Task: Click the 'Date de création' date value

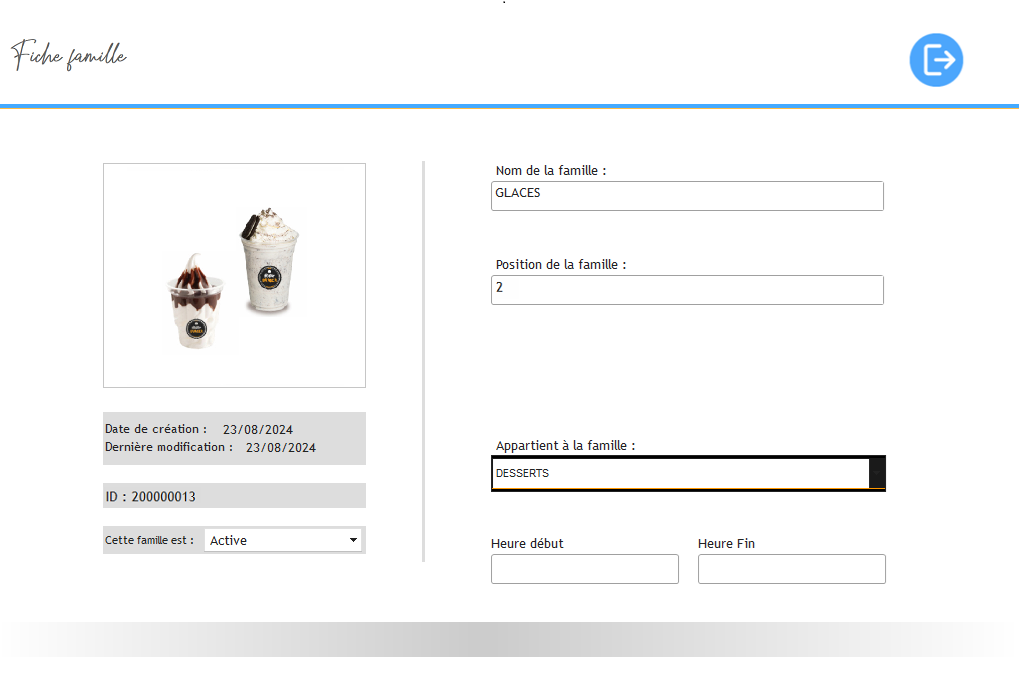Action: click(258, 430)
